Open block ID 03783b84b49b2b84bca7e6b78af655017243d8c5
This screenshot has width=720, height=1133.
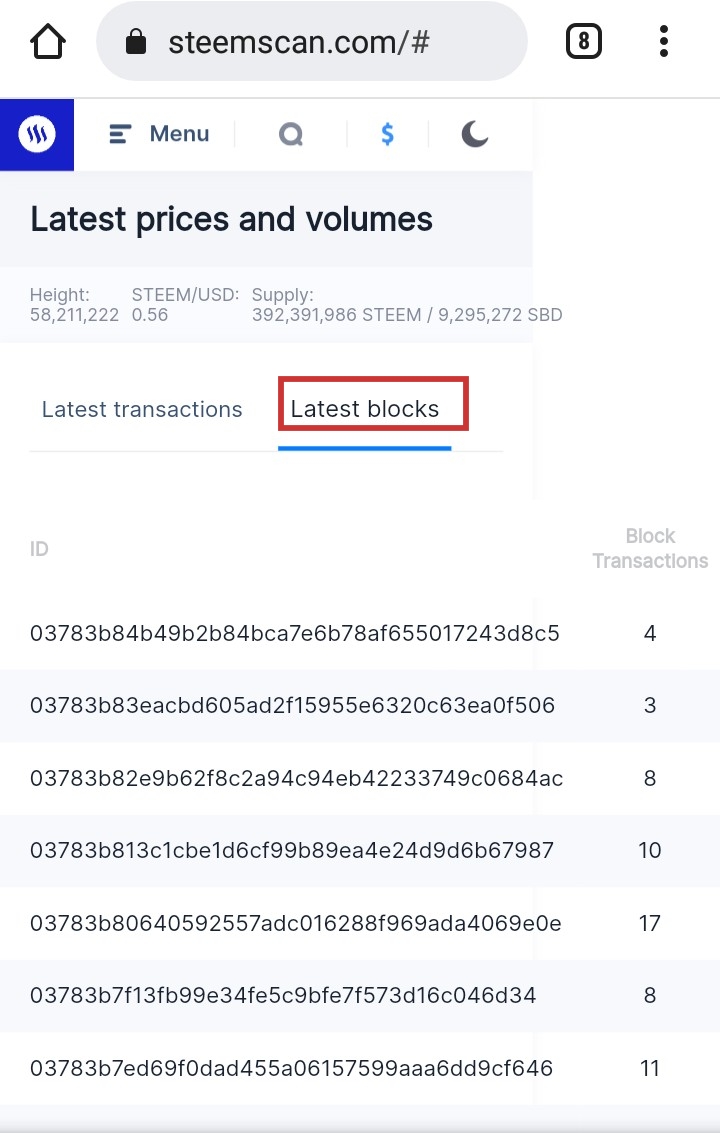tap(294, 633)
